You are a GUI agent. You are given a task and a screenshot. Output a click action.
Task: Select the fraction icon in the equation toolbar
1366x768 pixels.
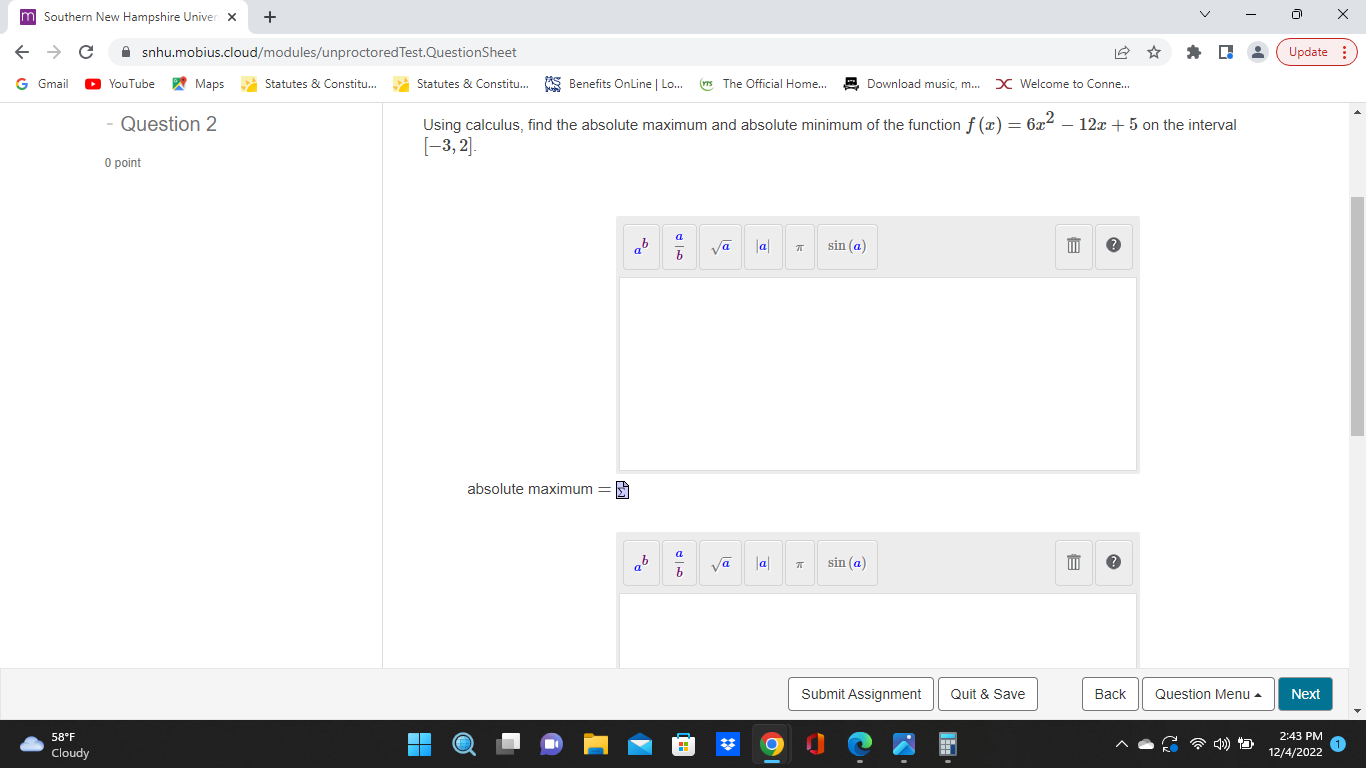click(679, 246)
